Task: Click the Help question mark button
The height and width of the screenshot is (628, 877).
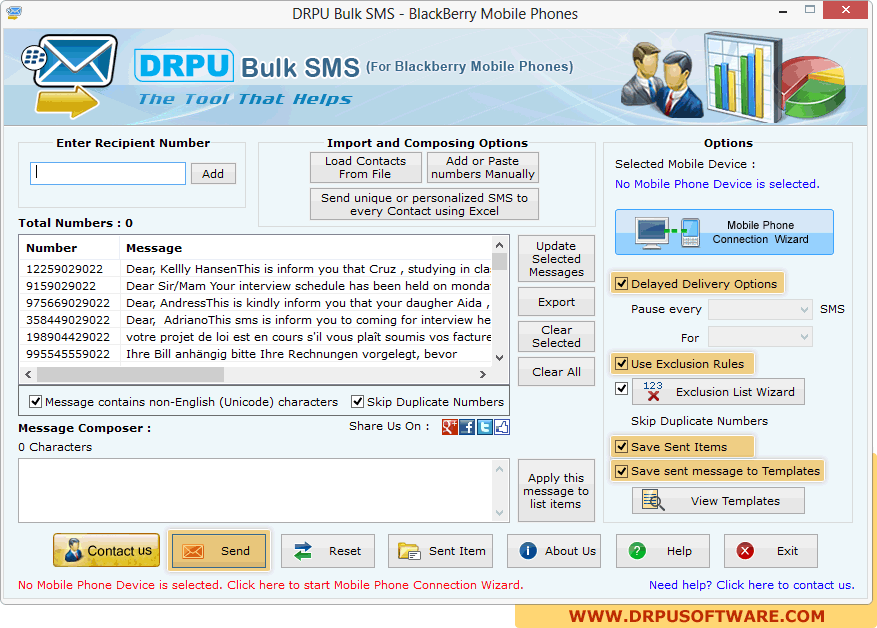Action: tap(662, 551)
